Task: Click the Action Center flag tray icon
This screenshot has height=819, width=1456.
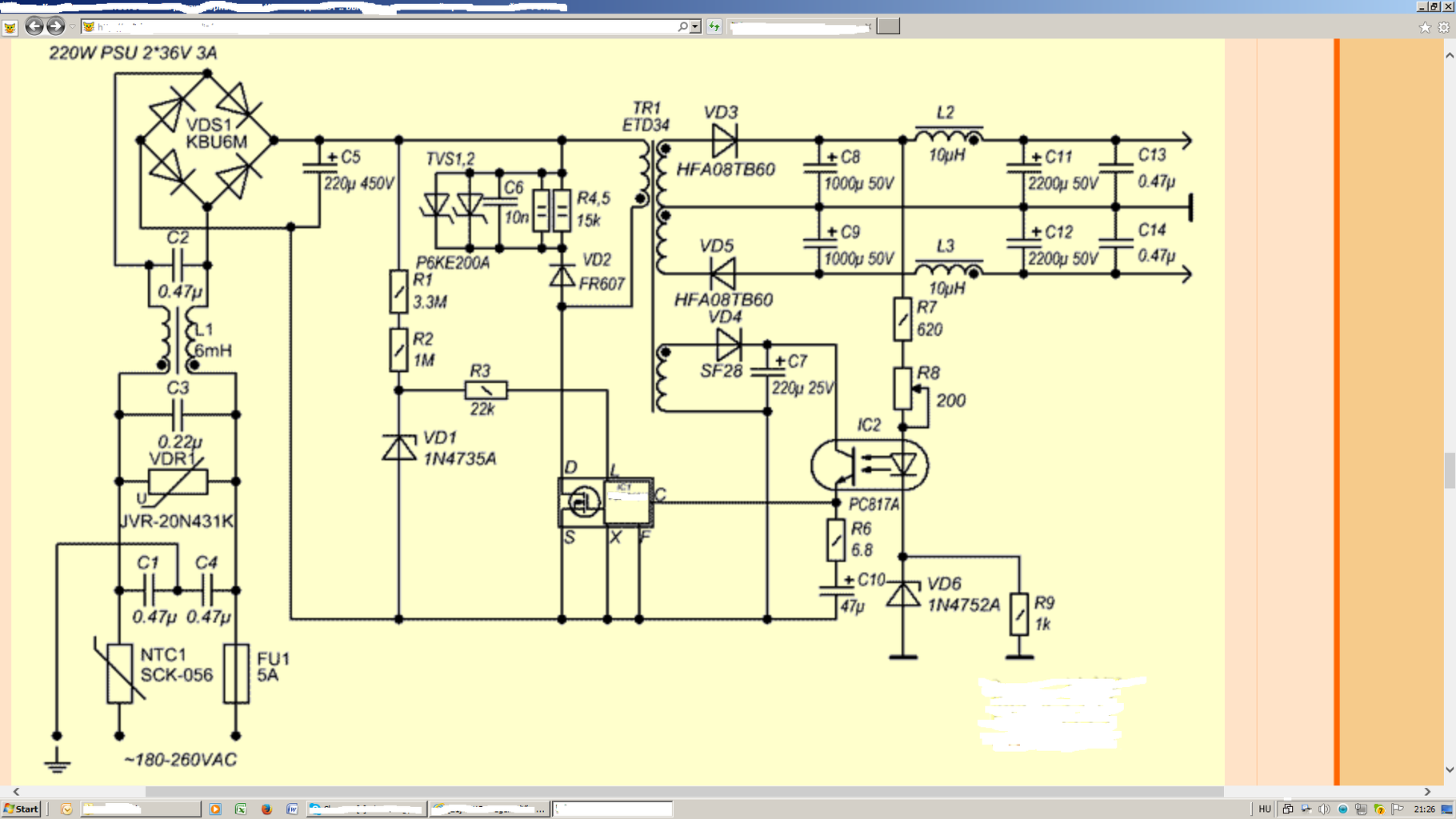Action: 1398,809
